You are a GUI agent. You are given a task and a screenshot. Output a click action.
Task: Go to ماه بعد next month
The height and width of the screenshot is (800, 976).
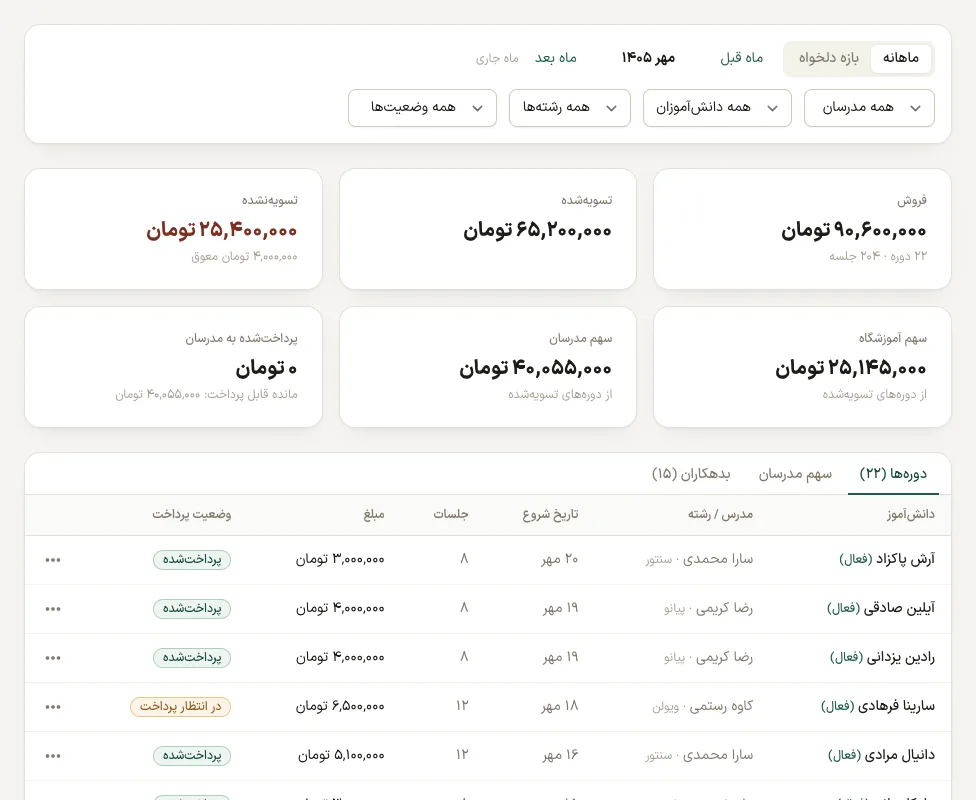pos(556,58)
